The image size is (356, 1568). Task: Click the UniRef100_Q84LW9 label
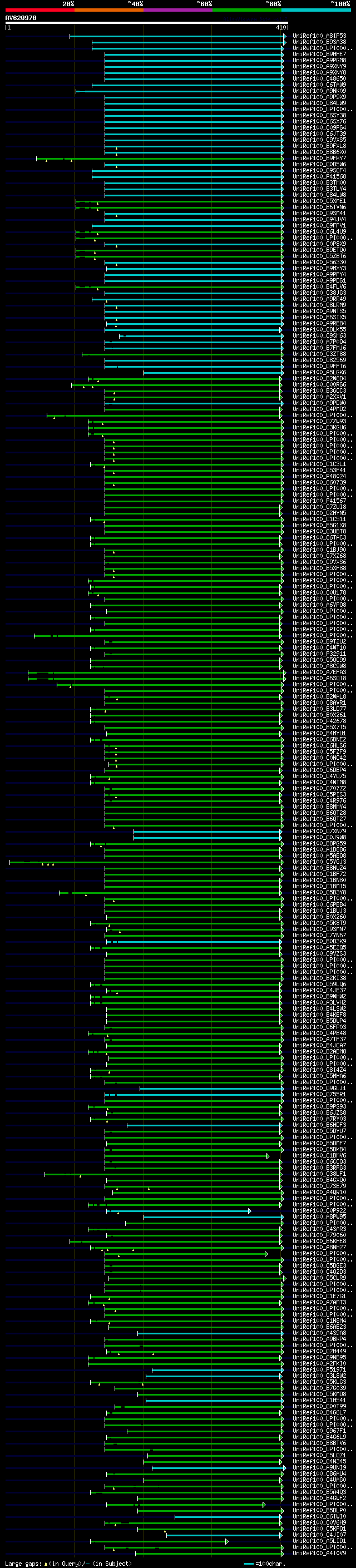coord(319,103)
